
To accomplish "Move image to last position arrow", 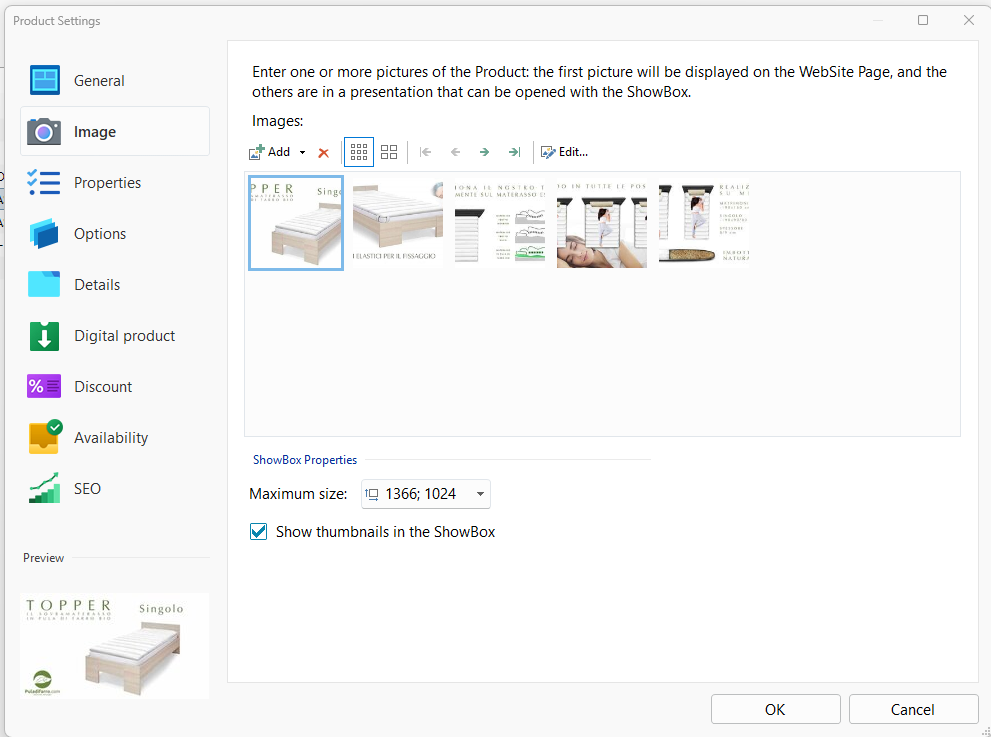I will tap(514, 152).
